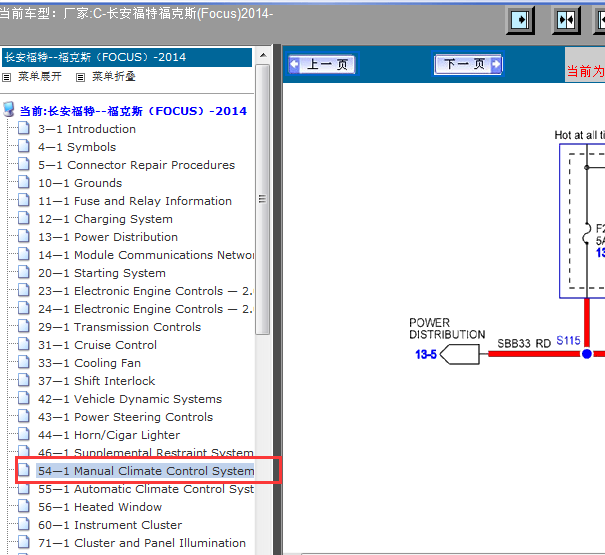Open 10—1 Grounds entry
This screenshot has width=605, height=555.
(80, 183)
